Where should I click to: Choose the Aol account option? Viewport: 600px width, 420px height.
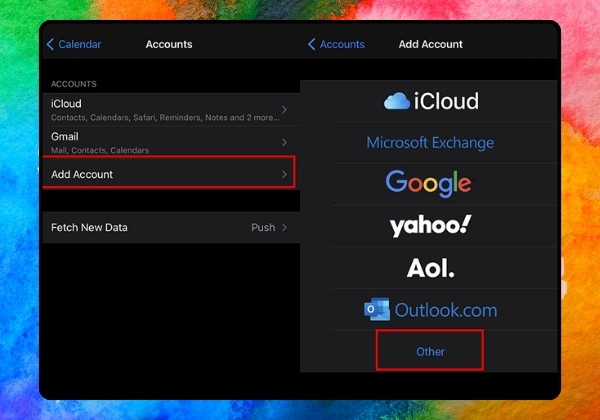click(x=430, y=268)
